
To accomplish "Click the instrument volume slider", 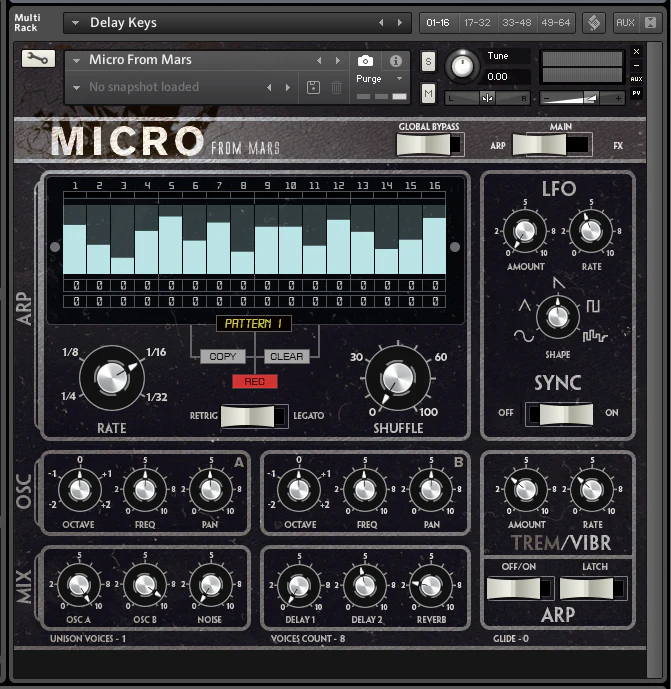I will coord(582,98).
